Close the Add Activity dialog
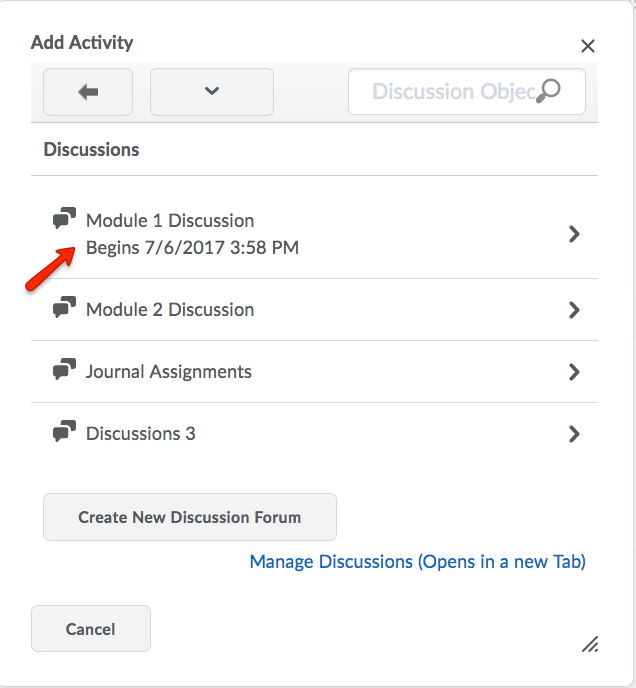This screenshot has height=688, width=636. [x=588, y=46]
